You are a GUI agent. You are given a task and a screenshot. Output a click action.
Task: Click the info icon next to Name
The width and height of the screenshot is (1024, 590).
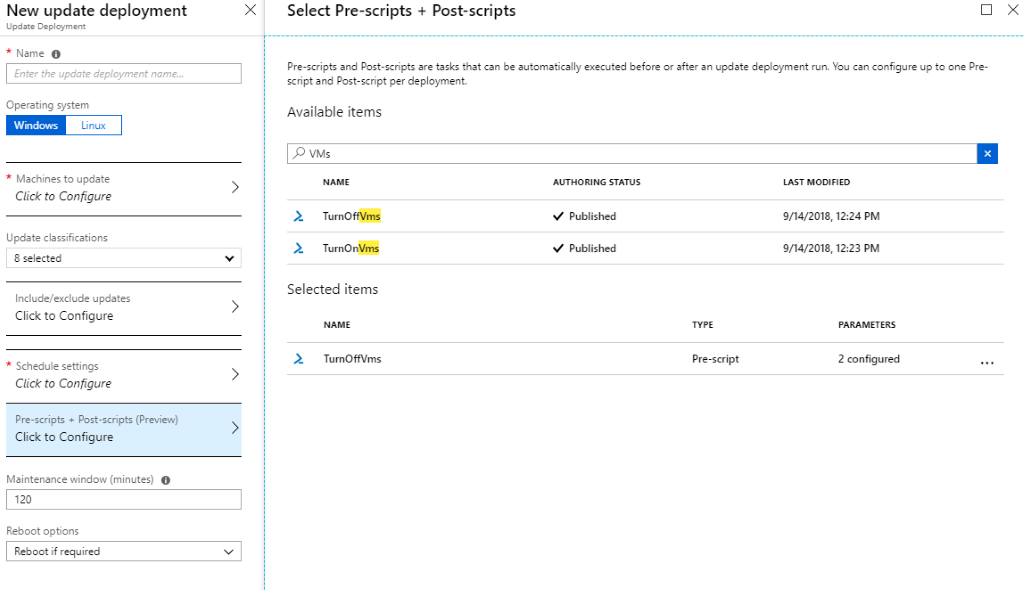click(56, 54)
